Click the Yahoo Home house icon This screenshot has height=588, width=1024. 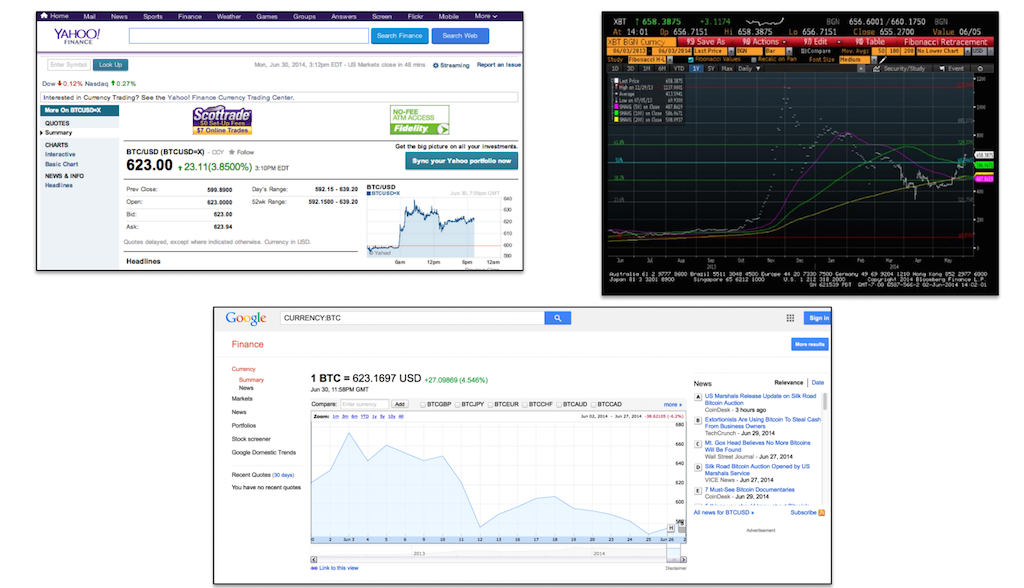(44, 16)
